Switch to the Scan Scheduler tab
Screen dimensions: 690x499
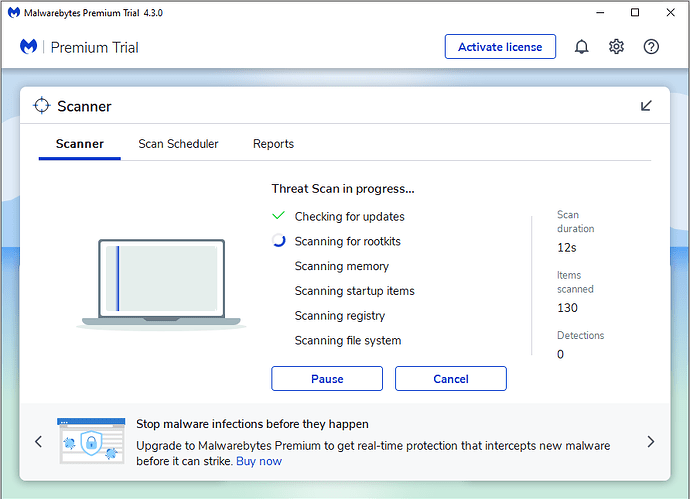coord(178,144)
